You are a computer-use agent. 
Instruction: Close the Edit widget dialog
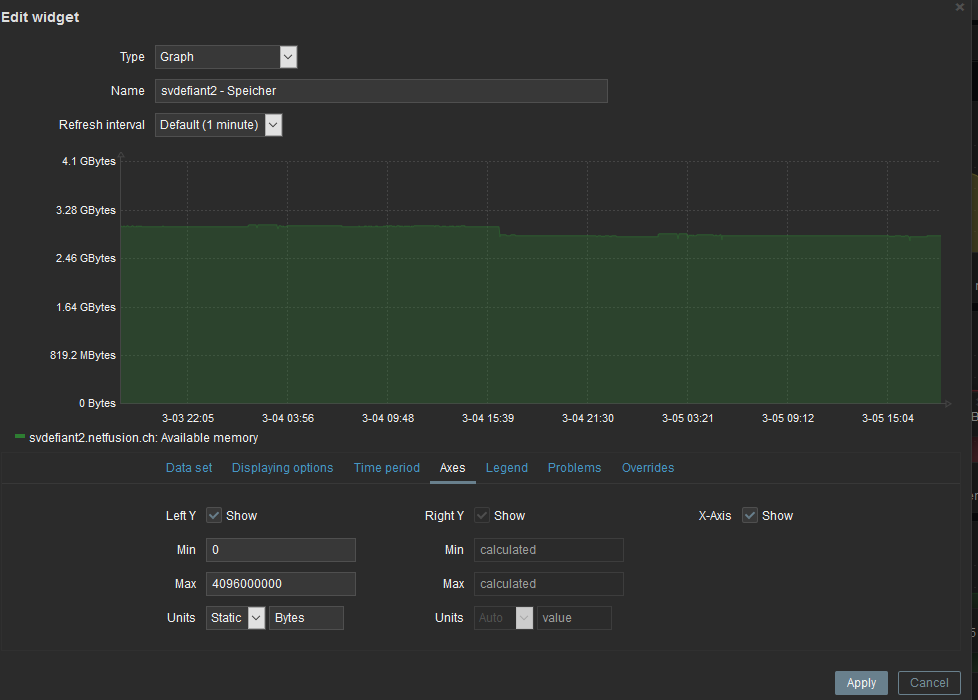pyautogui.click(x=960, y=7)
